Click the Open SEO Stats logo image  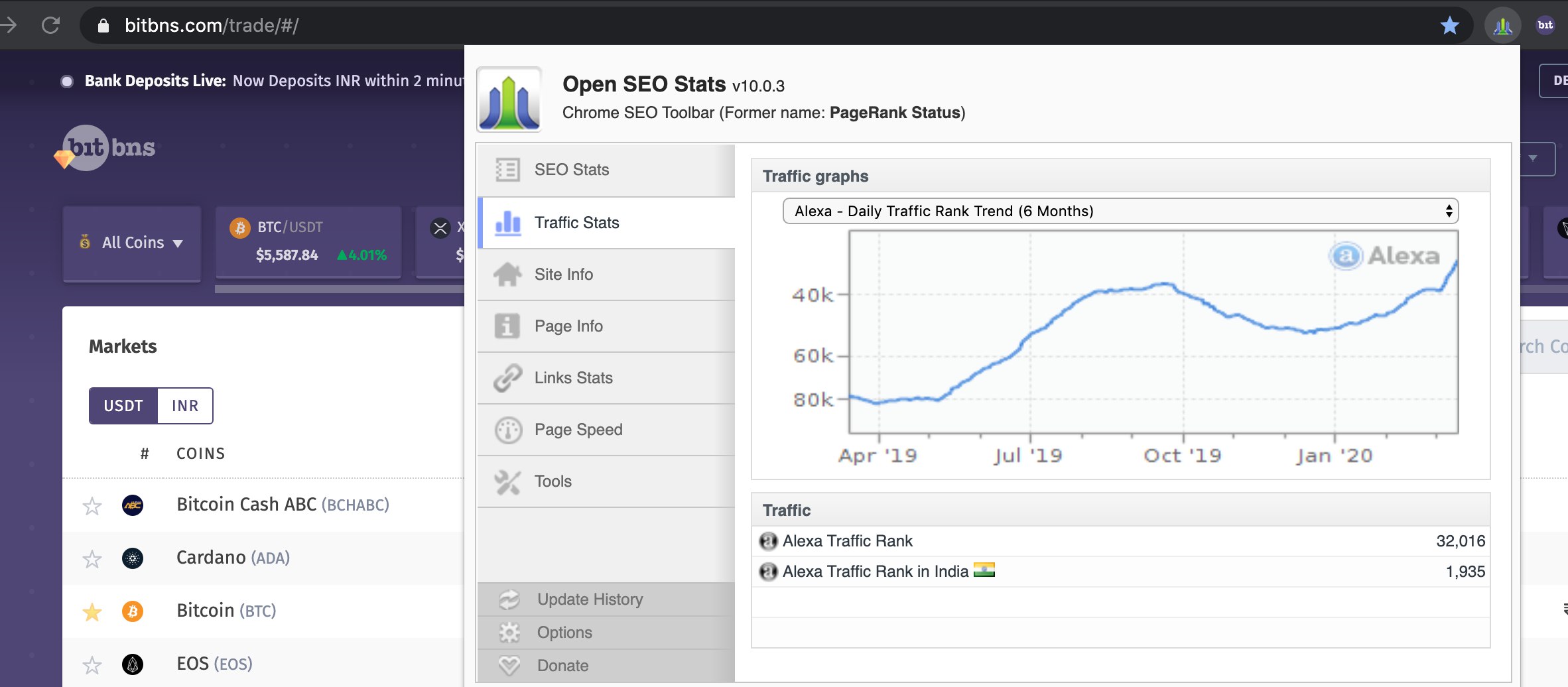click(x=509, y=99)
